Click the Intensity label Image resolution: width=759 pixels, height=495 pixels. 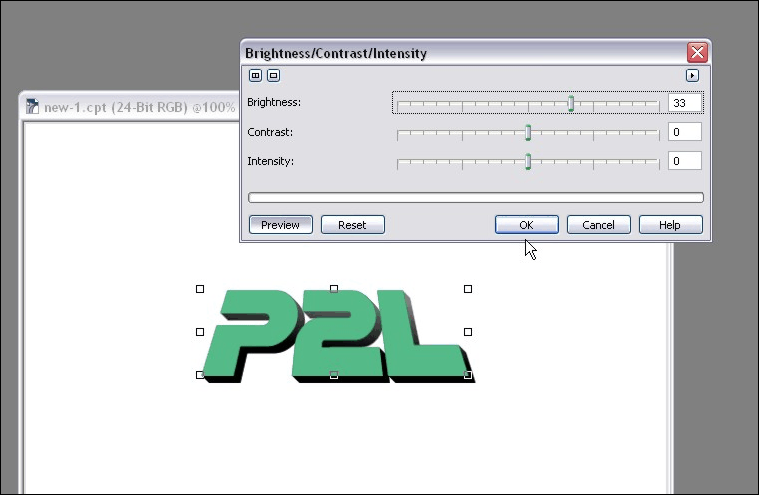(271, 161)
